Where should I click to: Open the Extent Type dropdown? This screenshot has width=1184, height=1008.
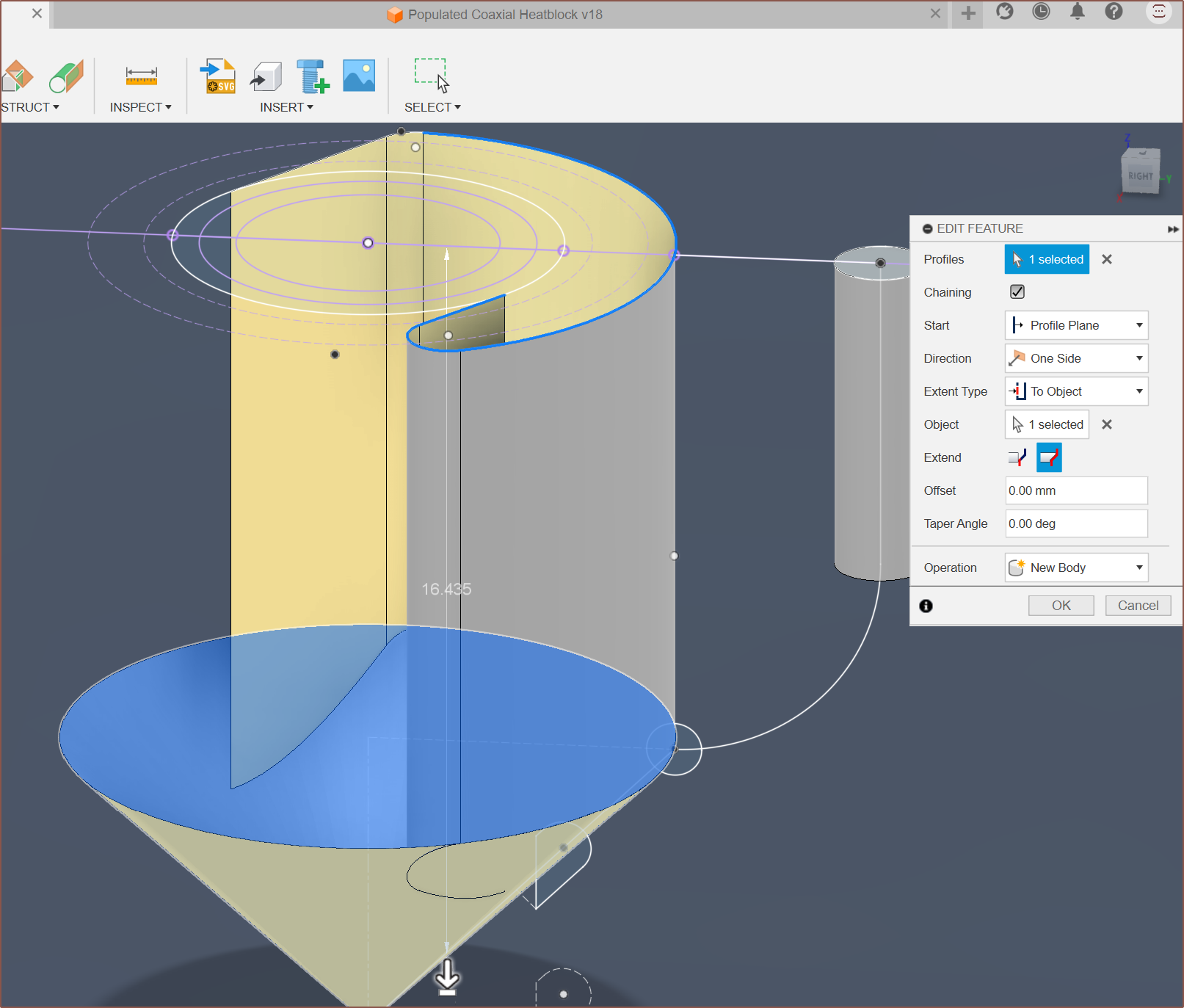click(1076, 391)
